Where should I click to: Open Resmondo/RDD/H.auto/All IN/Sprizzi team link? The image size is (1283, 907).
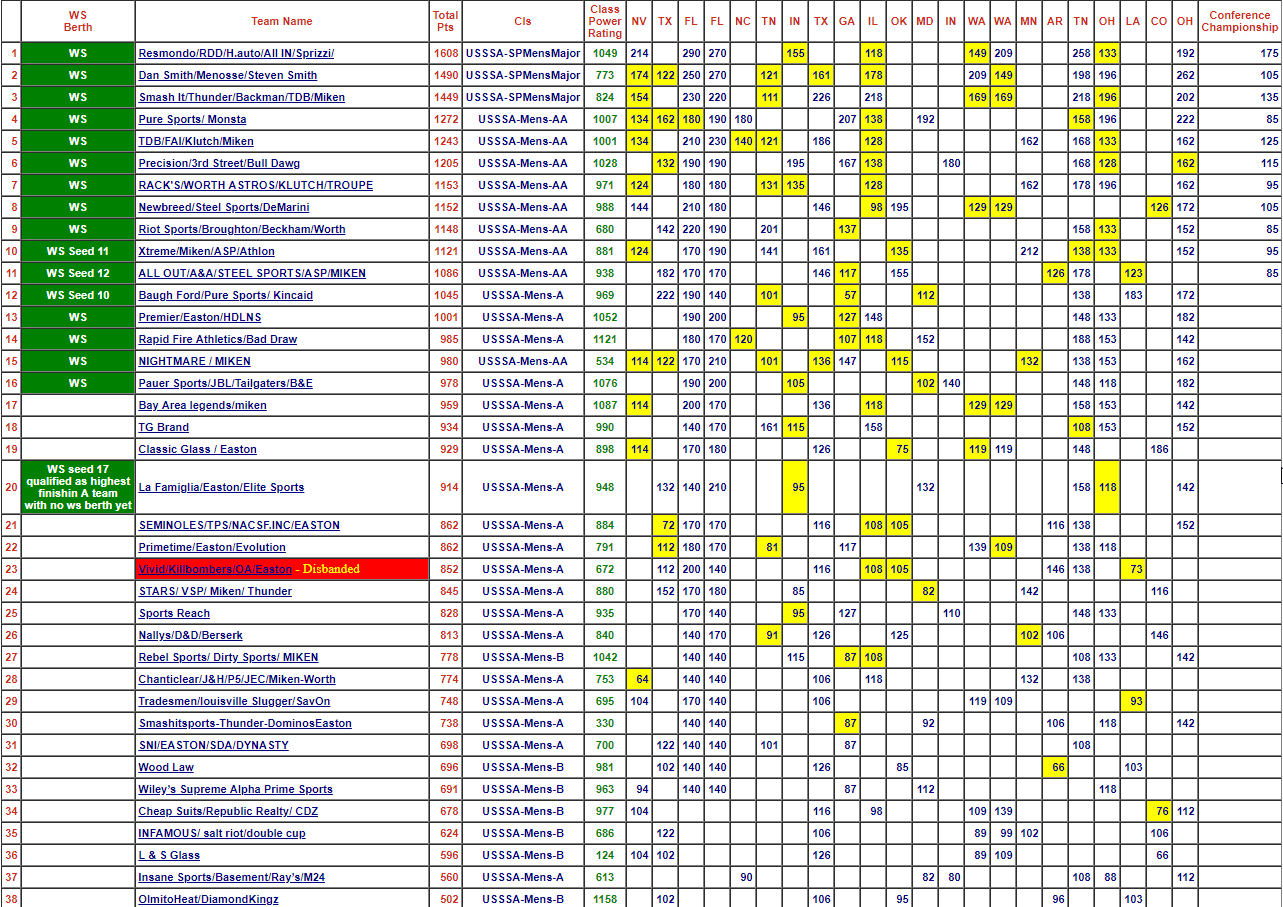pyautogui.click(x=236, y=53)
